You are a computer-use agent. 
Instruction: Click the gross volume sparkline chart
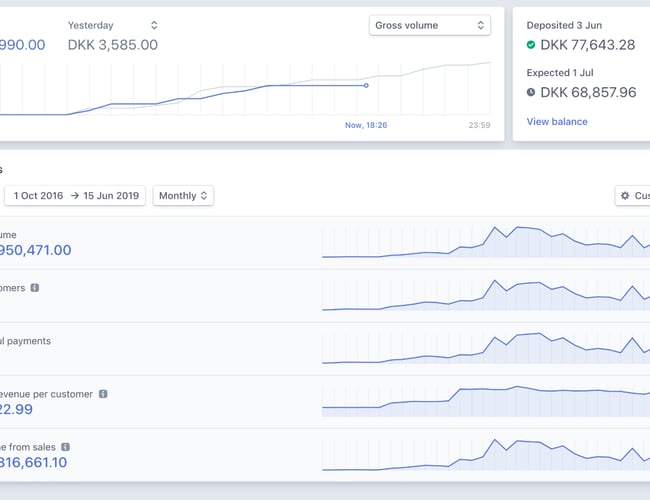pos(486,242)
